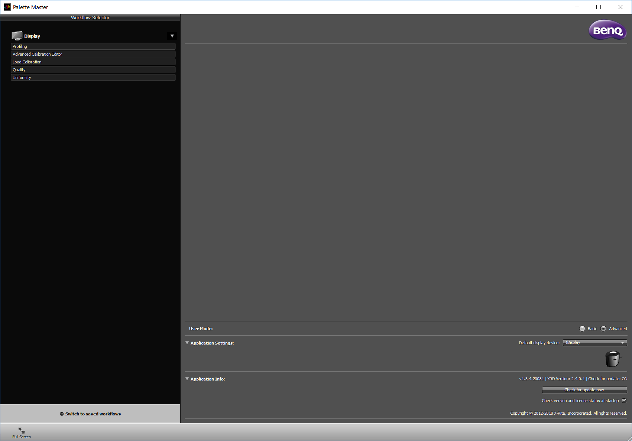Click the Display monitor icon
Screen dimensions: 632x441
pyautogui.click(x=17, y=36)
